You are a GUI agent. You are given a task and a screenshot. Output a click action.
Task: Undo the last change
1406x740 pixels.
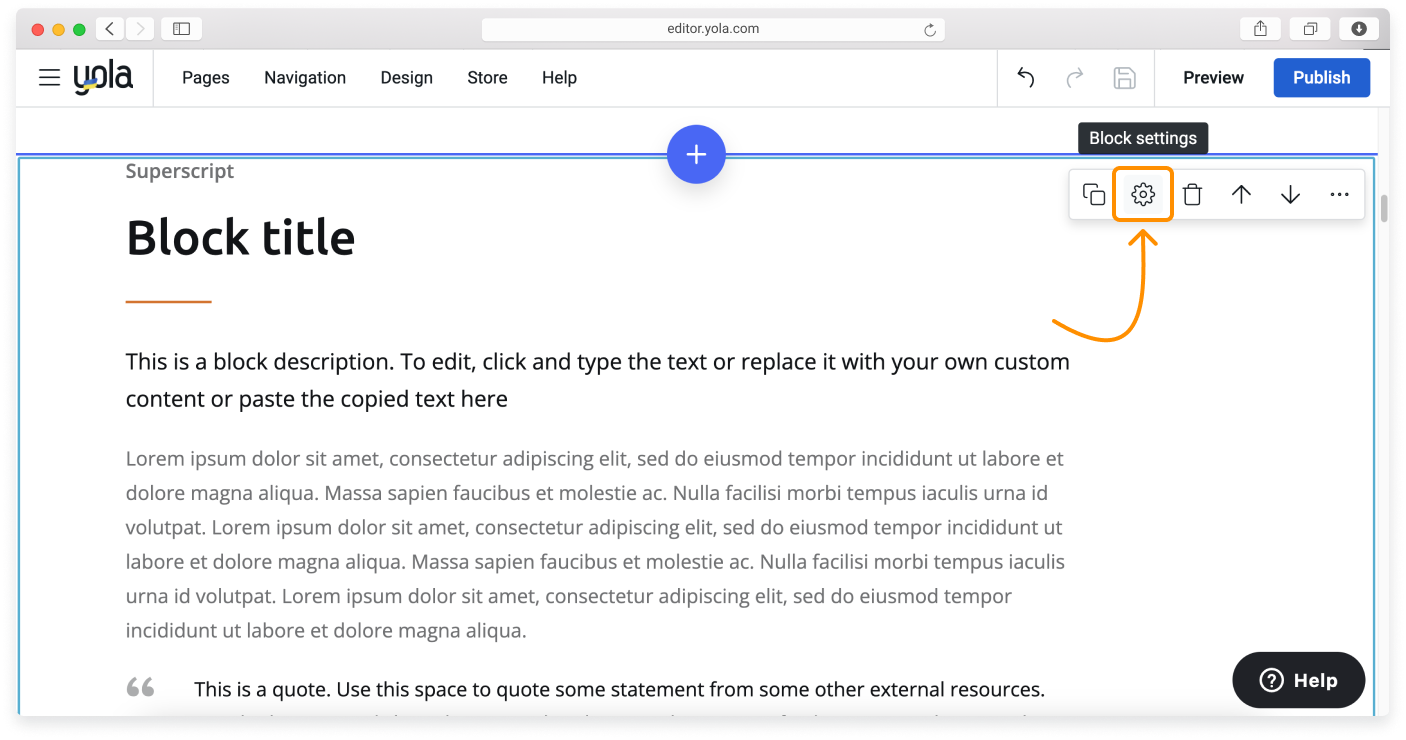point(1026,78)
